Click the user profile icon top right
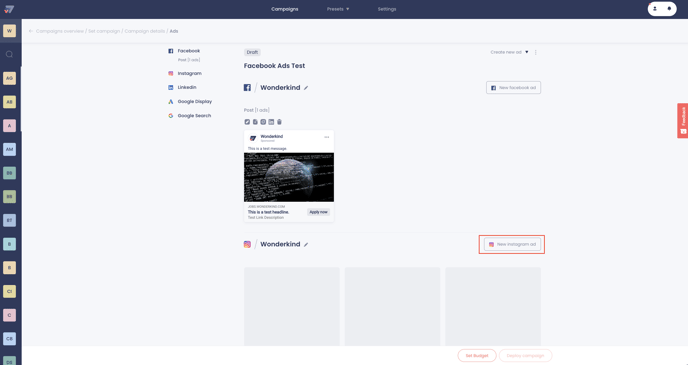 coord(655,9)
